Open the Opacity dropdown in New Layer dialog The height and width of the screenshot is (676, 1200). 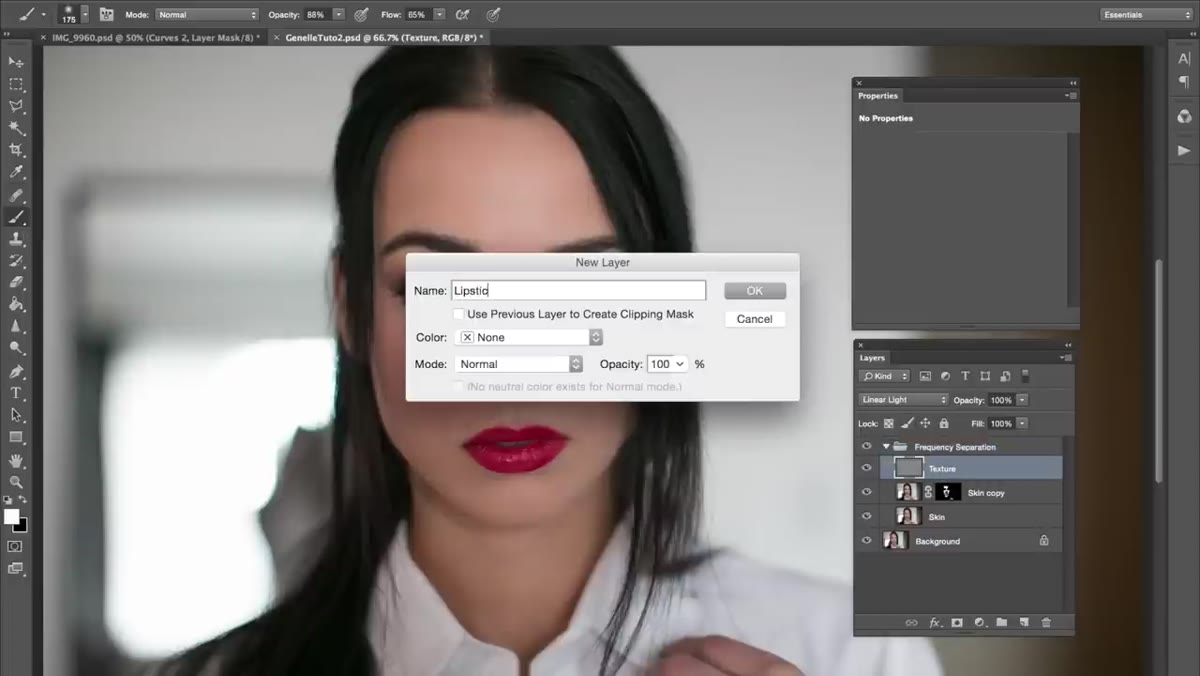point(681,364)
